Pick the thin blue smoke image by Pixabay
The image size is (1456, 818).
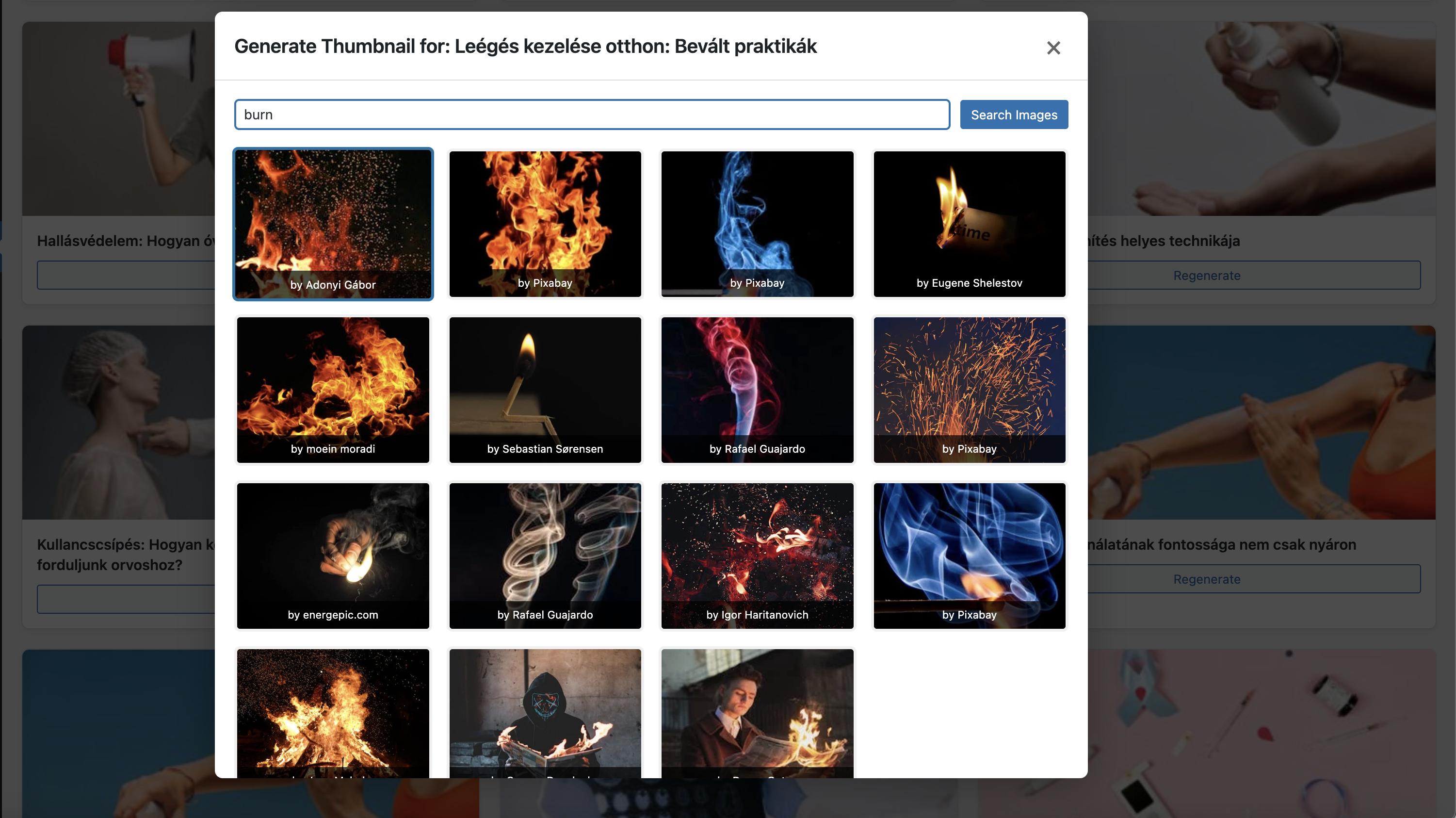point(758,224)
